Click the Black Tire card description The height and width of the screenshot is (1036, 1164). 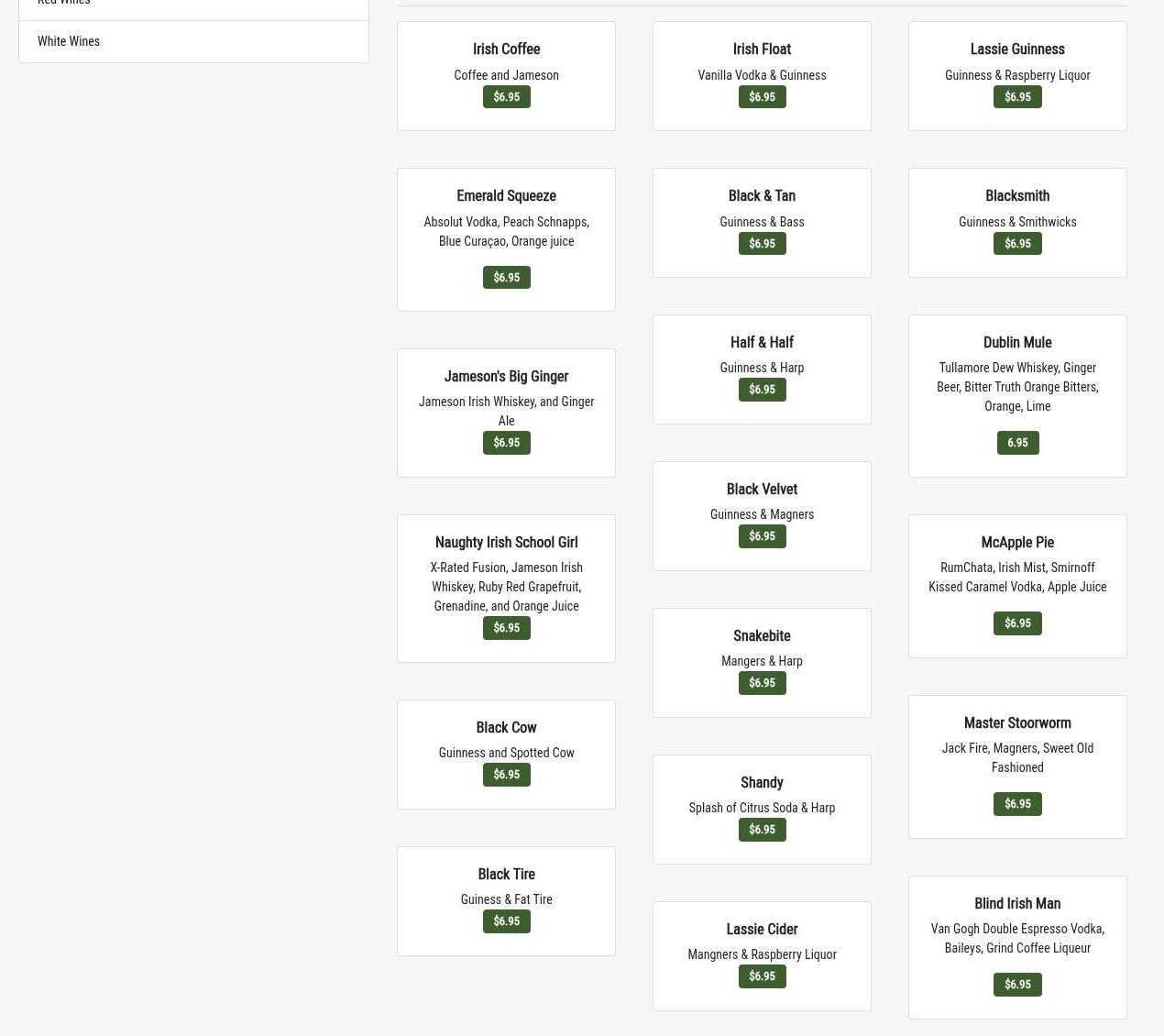(506, 899)
